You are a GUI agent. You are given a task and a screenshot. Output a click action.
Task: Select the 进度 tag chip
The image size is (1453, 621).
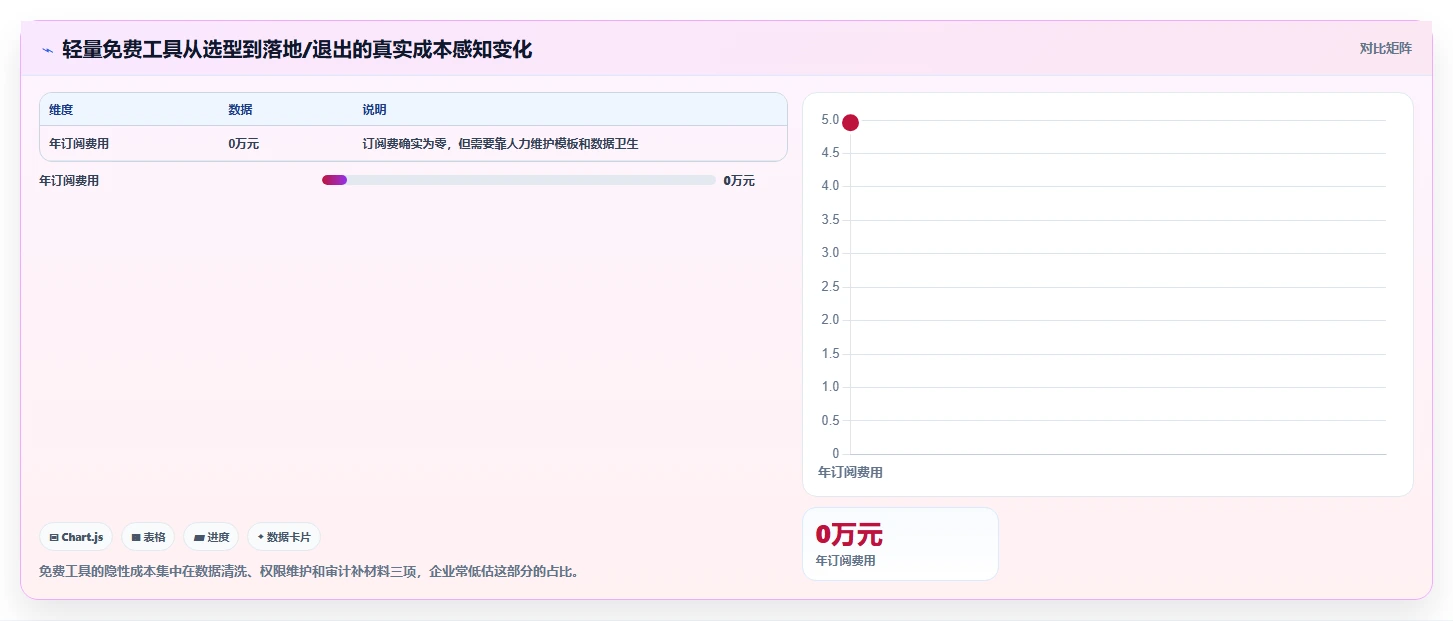(x=211, y=537)
